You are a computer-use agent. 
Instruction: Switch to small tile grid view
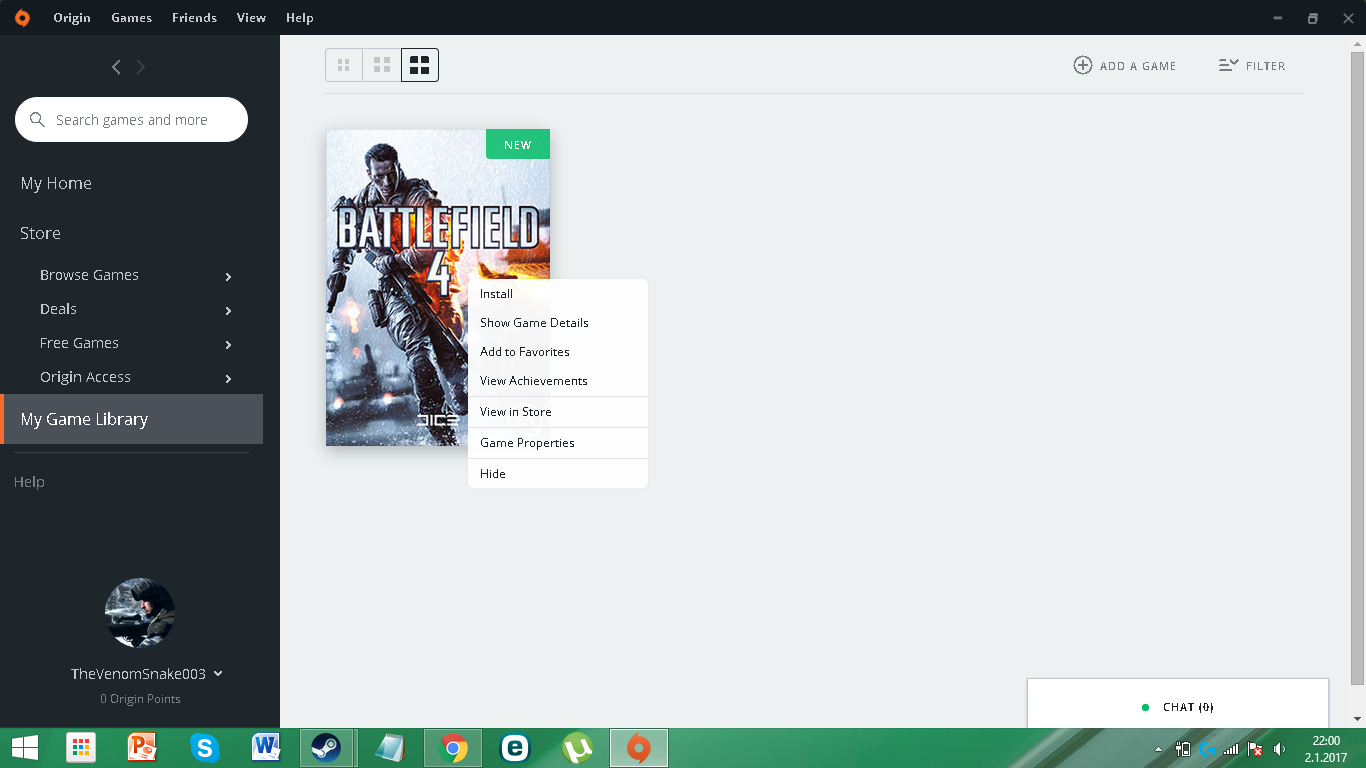pos(344,66)
